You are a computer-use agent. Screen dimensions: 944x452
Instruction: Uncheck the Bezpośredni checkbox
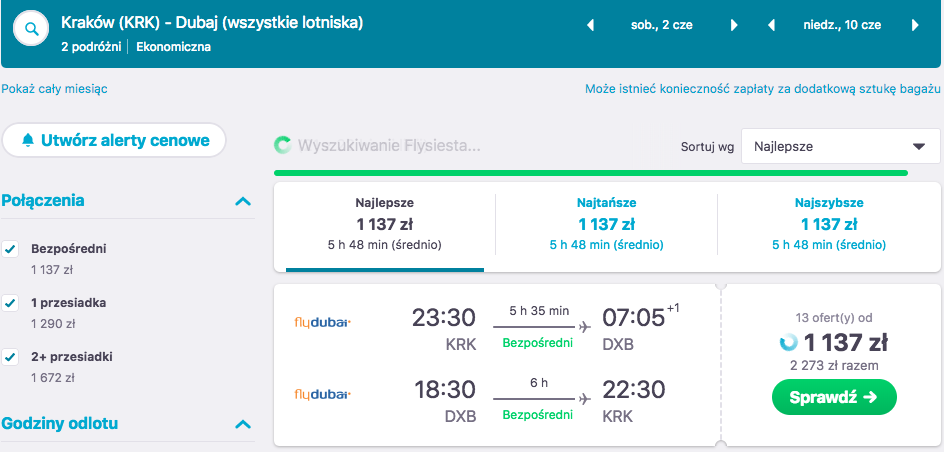10,249
